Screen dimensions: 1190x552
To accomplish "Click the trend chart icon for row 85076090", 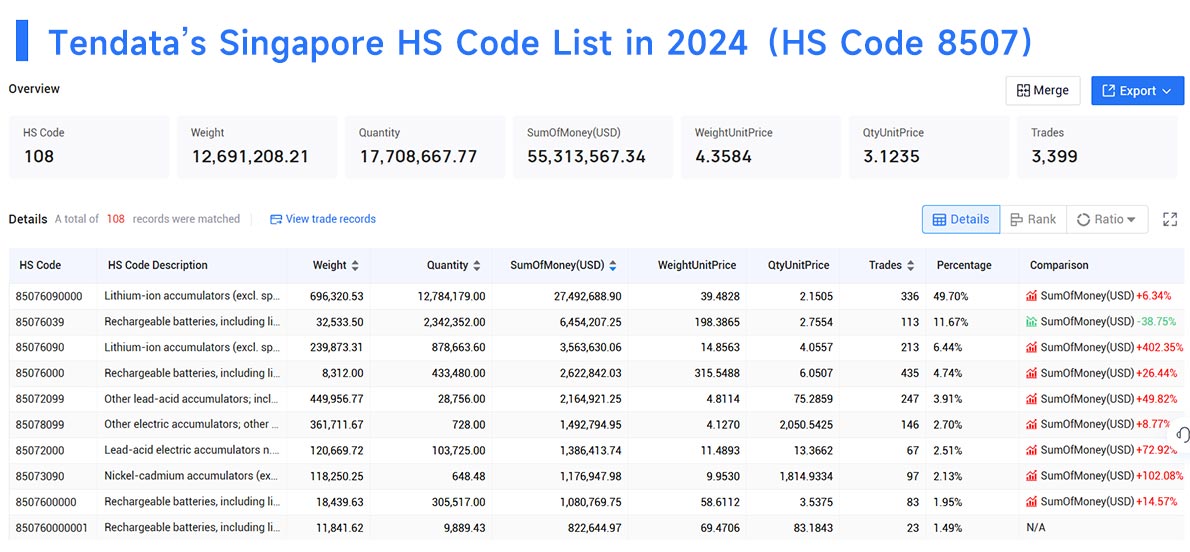I will click(x=1031, y=348).
